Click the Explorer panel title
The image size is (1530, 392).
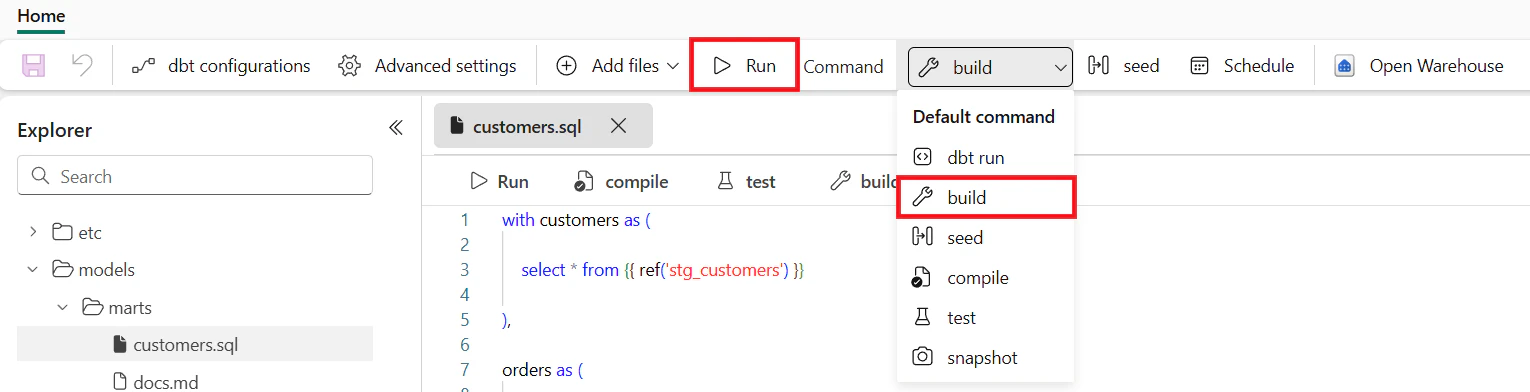54,130
